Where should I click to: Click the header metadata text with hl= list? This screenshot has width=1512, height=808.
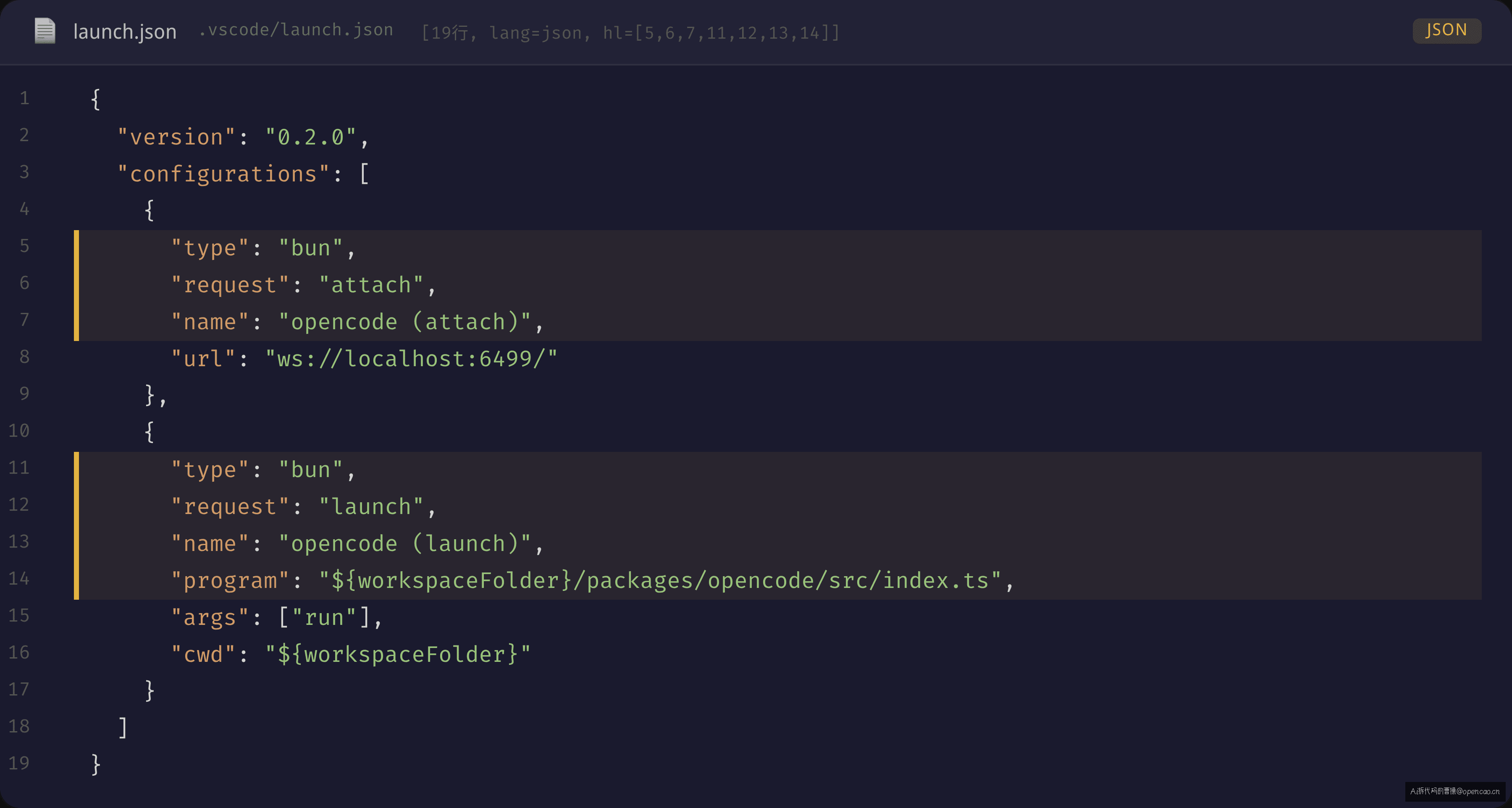[631, 33]
